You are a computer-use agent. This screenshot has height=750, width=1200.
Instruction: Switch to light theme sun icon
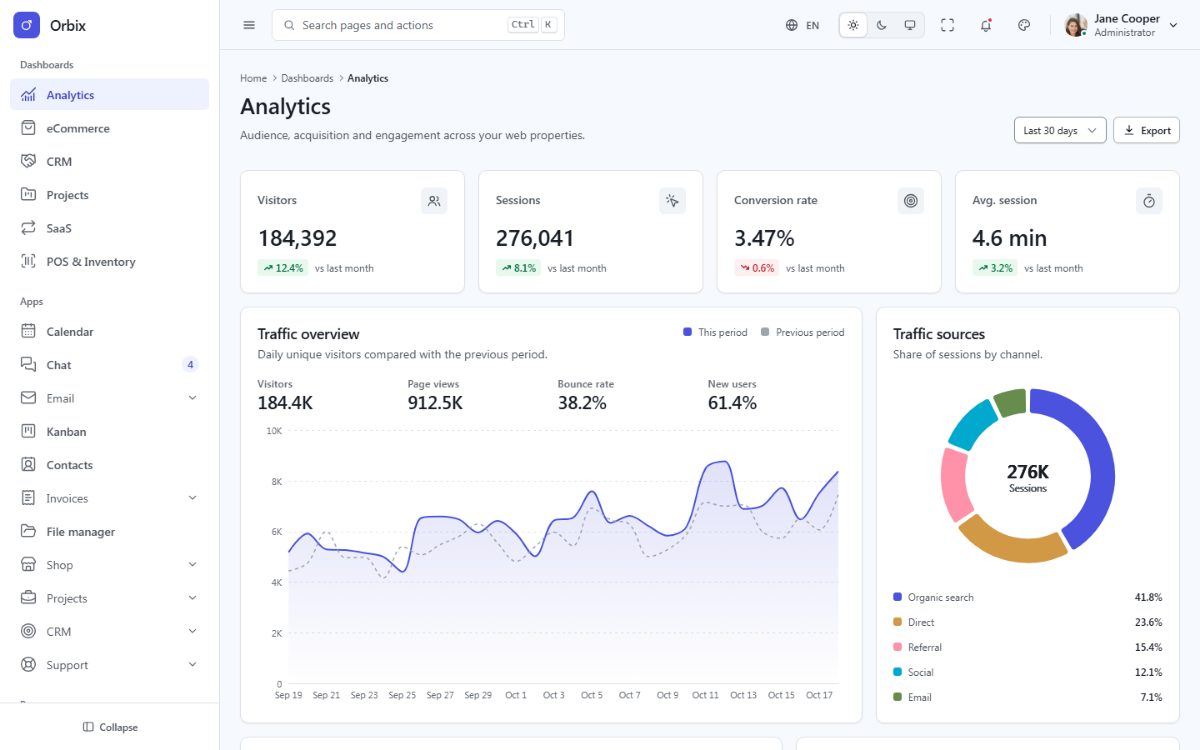853,25
